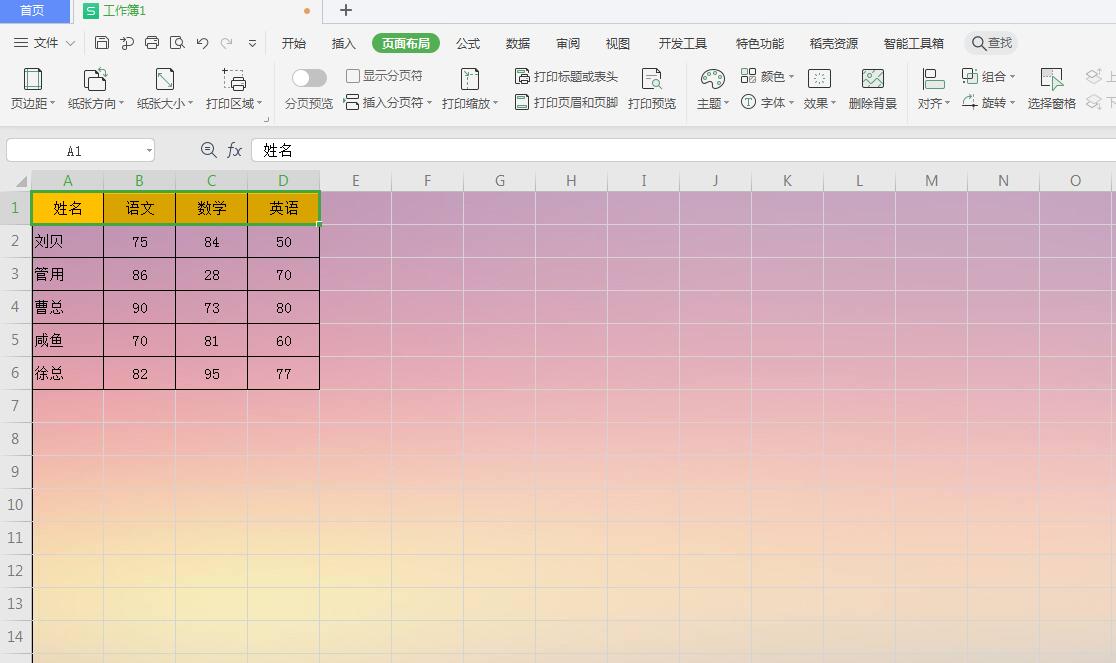Image resolution: width=1116 pixels, height=663 pixels.
Task: Enable the 显示分页符 checkbox
Action: click(354, 75)
